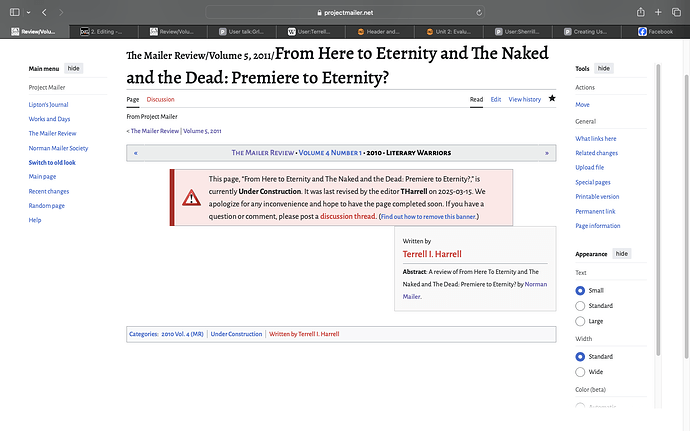Open Works and Days link

point(49,119)
